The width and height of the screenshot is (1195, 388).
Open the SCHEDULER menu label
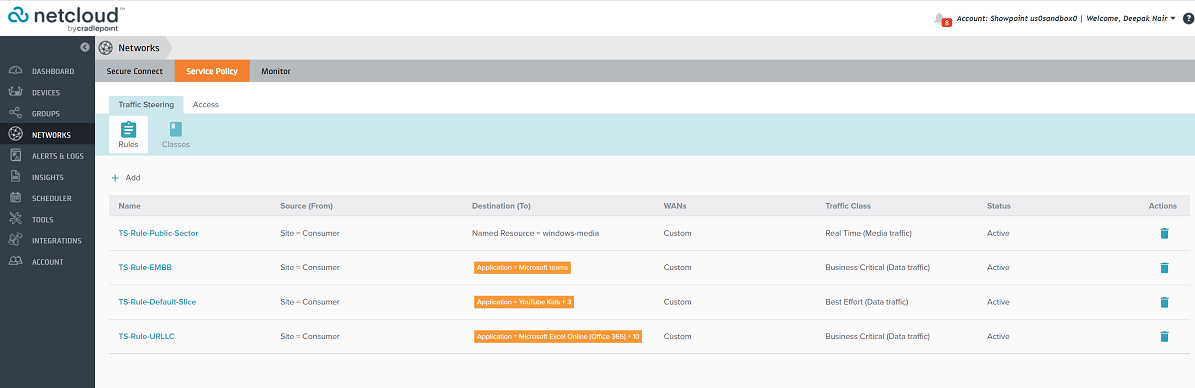click(52, 199)
